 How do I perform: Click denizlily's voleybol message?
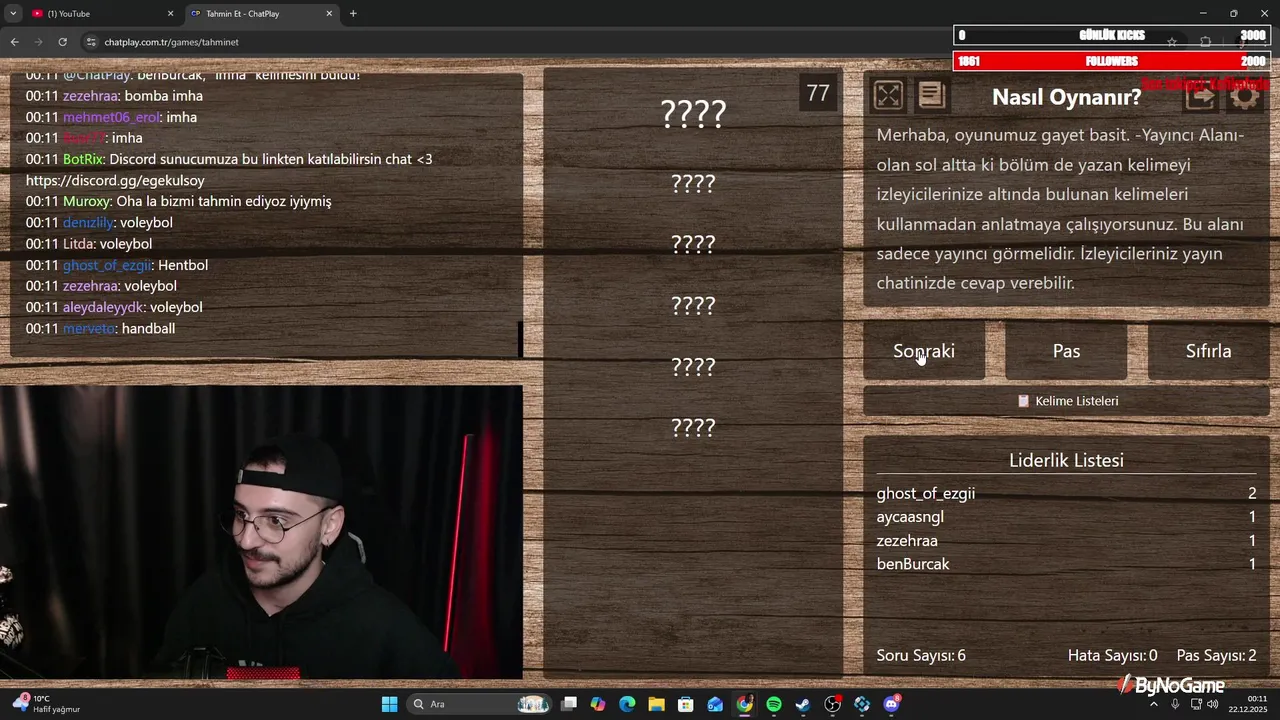(x=99, y=222)
